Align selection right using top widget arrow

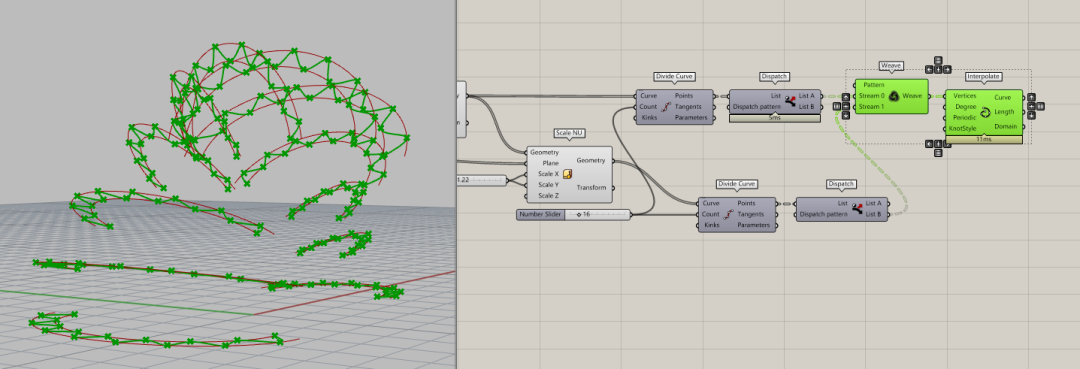click(947, 70)
